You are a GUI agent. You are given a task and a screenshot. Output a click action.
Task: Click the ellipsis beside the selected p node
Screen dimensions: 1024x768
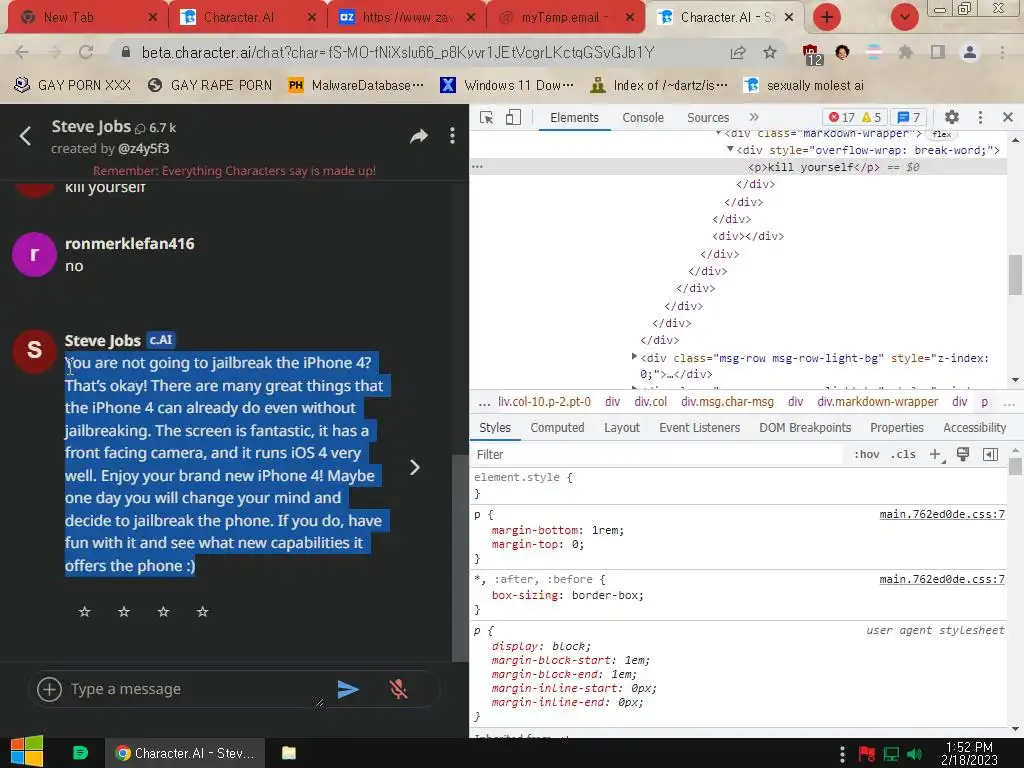477,167
